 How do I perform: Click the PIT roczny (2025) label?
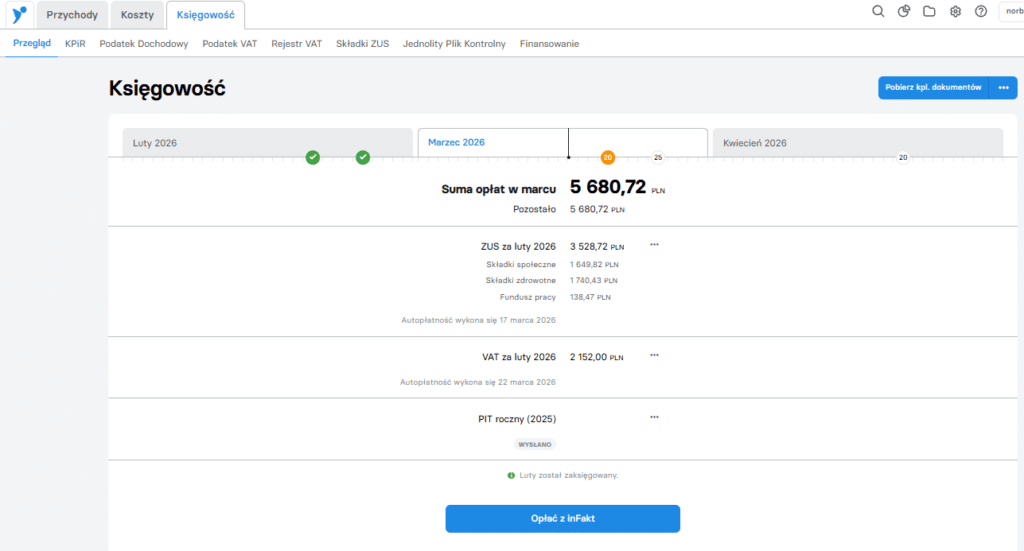coord(517,418)
